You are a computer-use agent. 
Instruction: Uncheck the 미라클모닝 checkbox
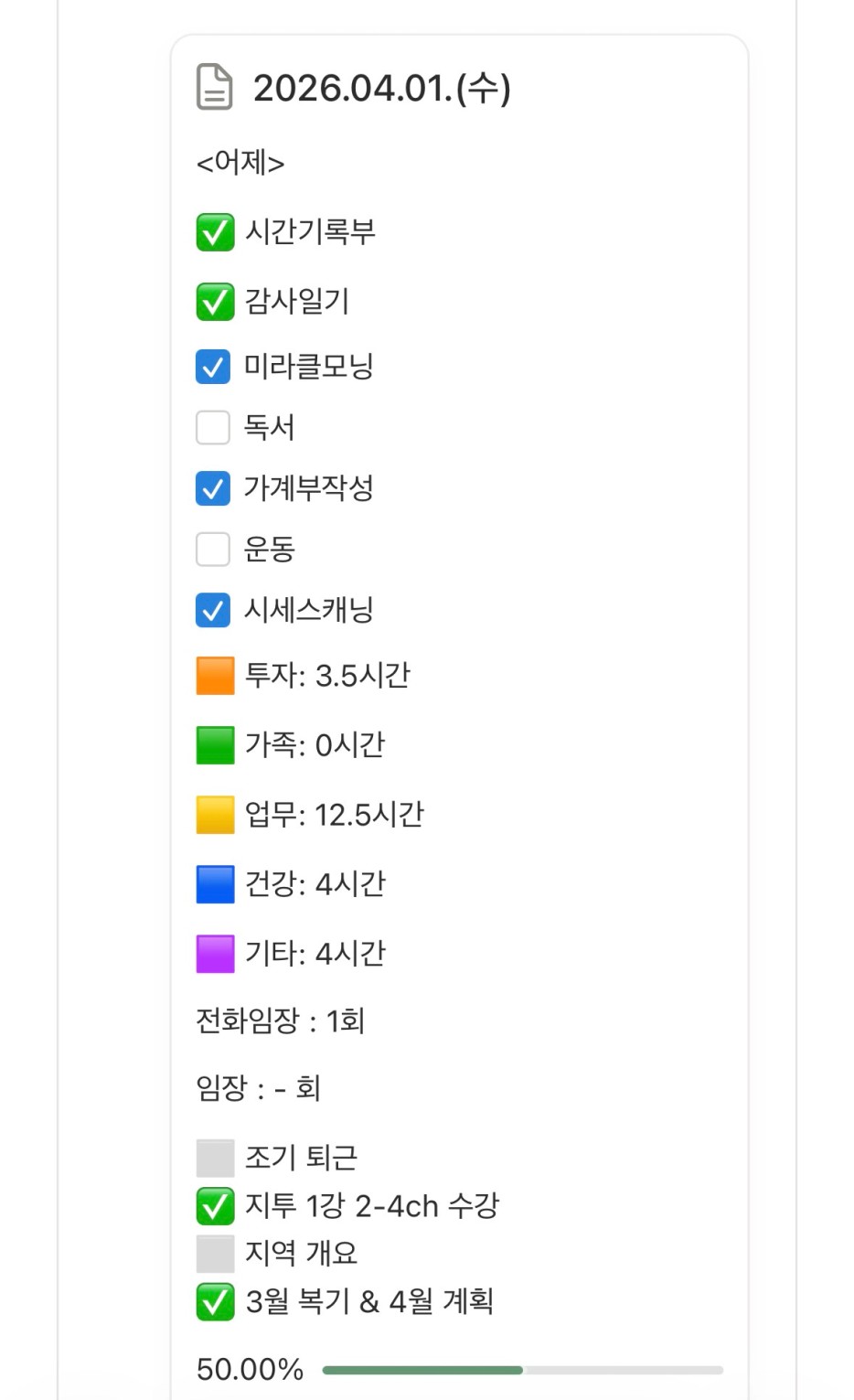(x=213, y=367)
